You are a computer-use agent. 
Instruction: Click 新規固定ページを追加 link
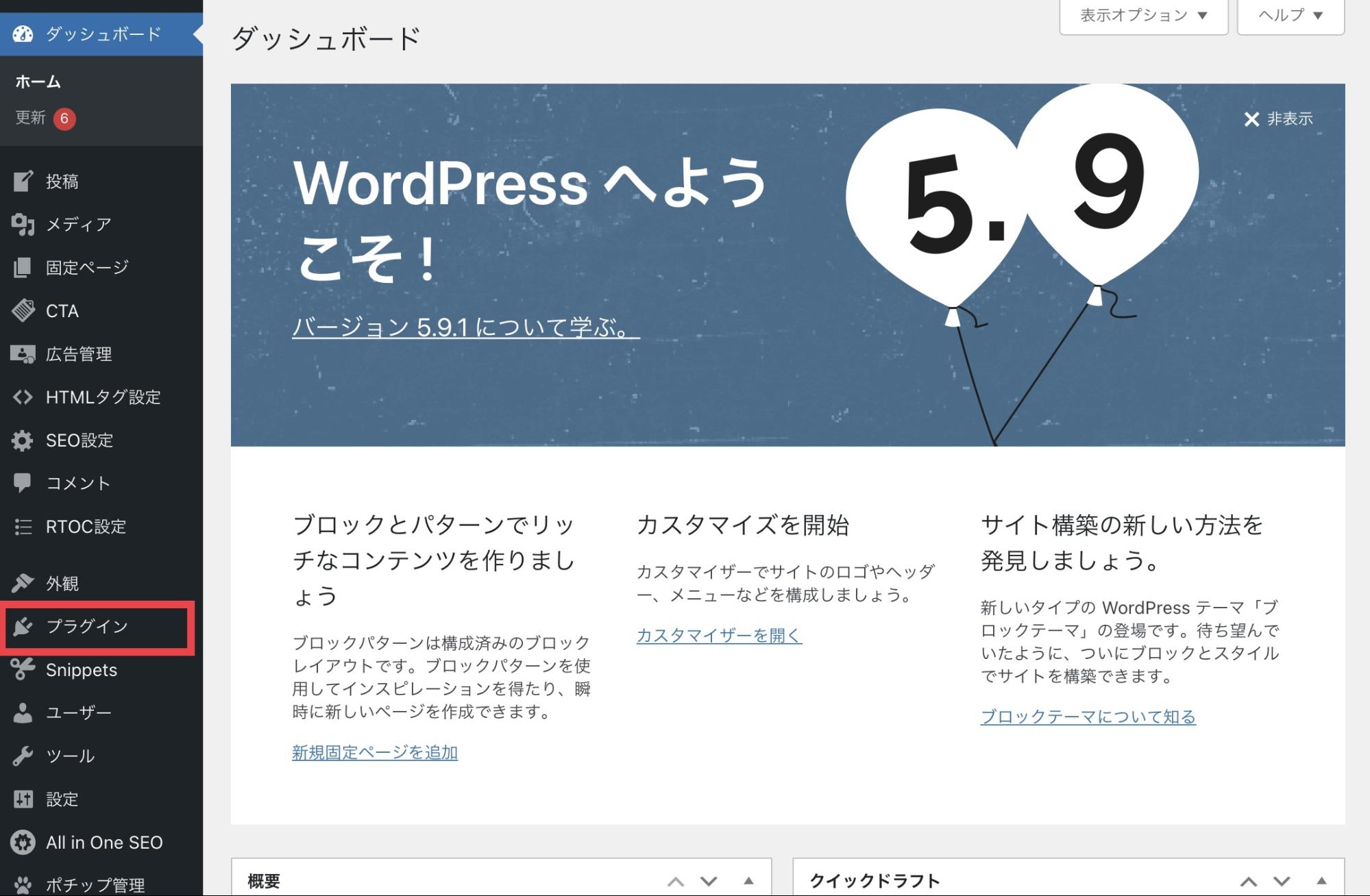coord(375,752)
